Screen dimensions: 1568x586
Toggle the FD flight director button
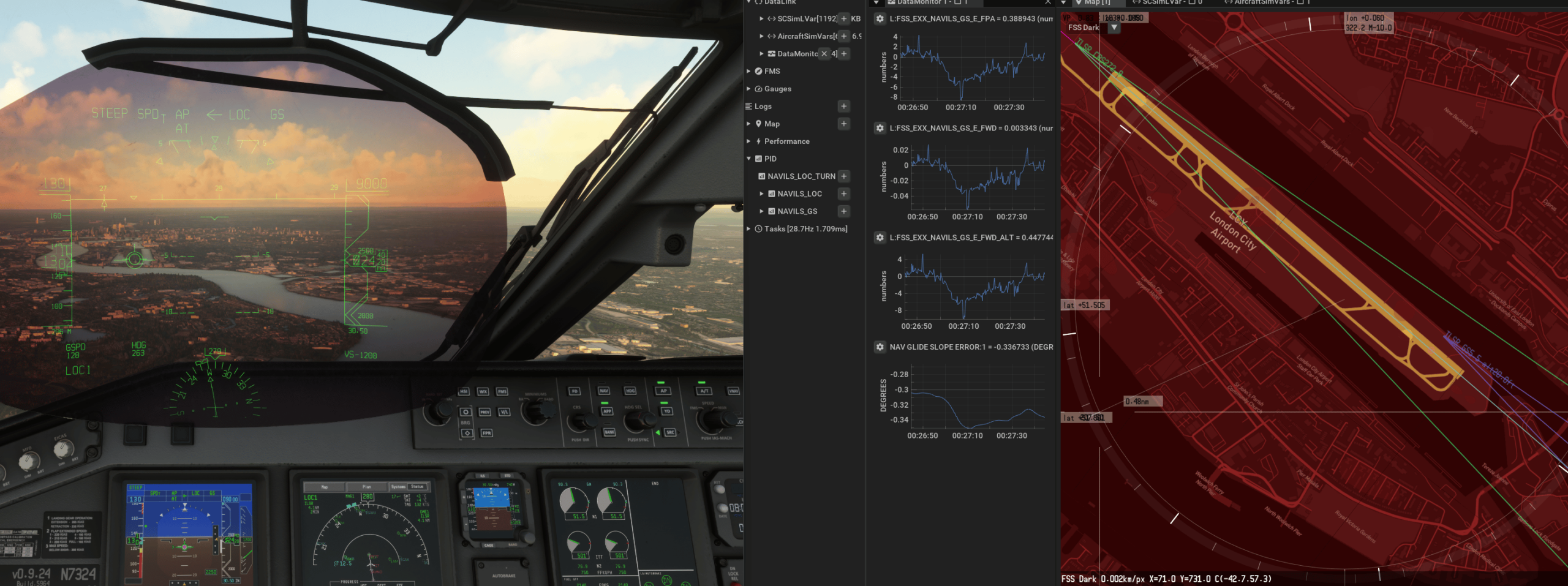575,391
